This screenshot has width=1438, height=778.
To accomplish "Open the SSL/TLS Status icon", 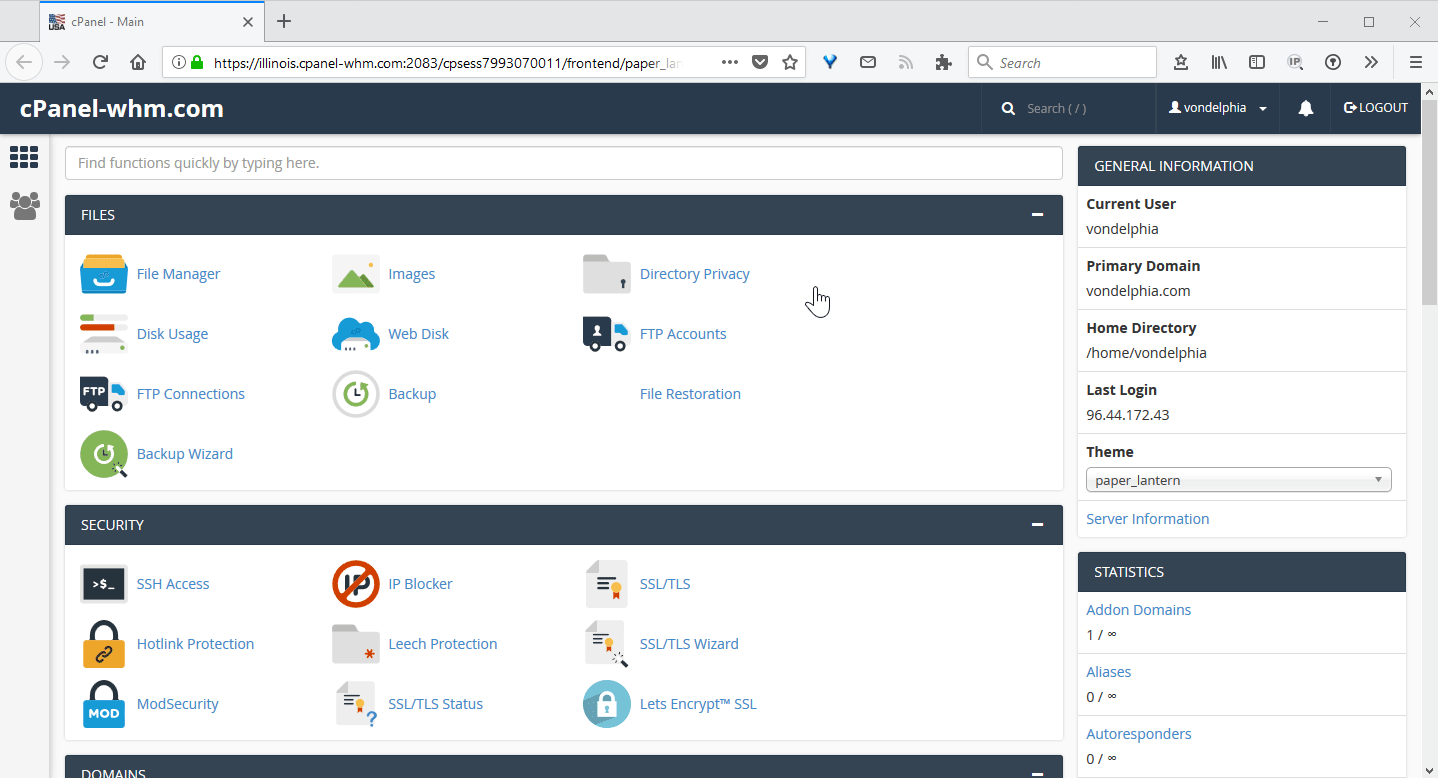I will point(356,704).
